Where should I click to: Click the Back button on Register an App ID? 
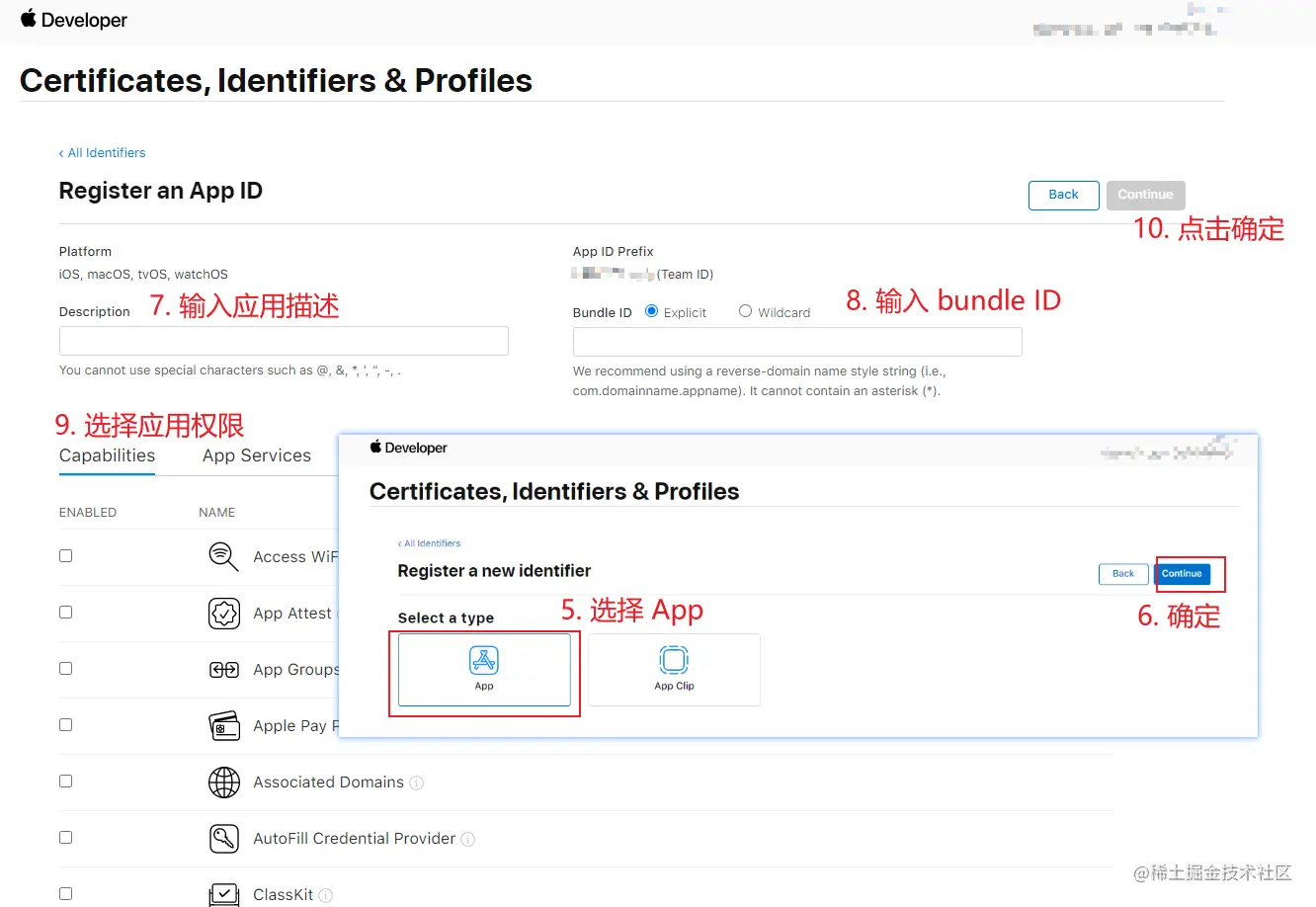click(1064, 195)
